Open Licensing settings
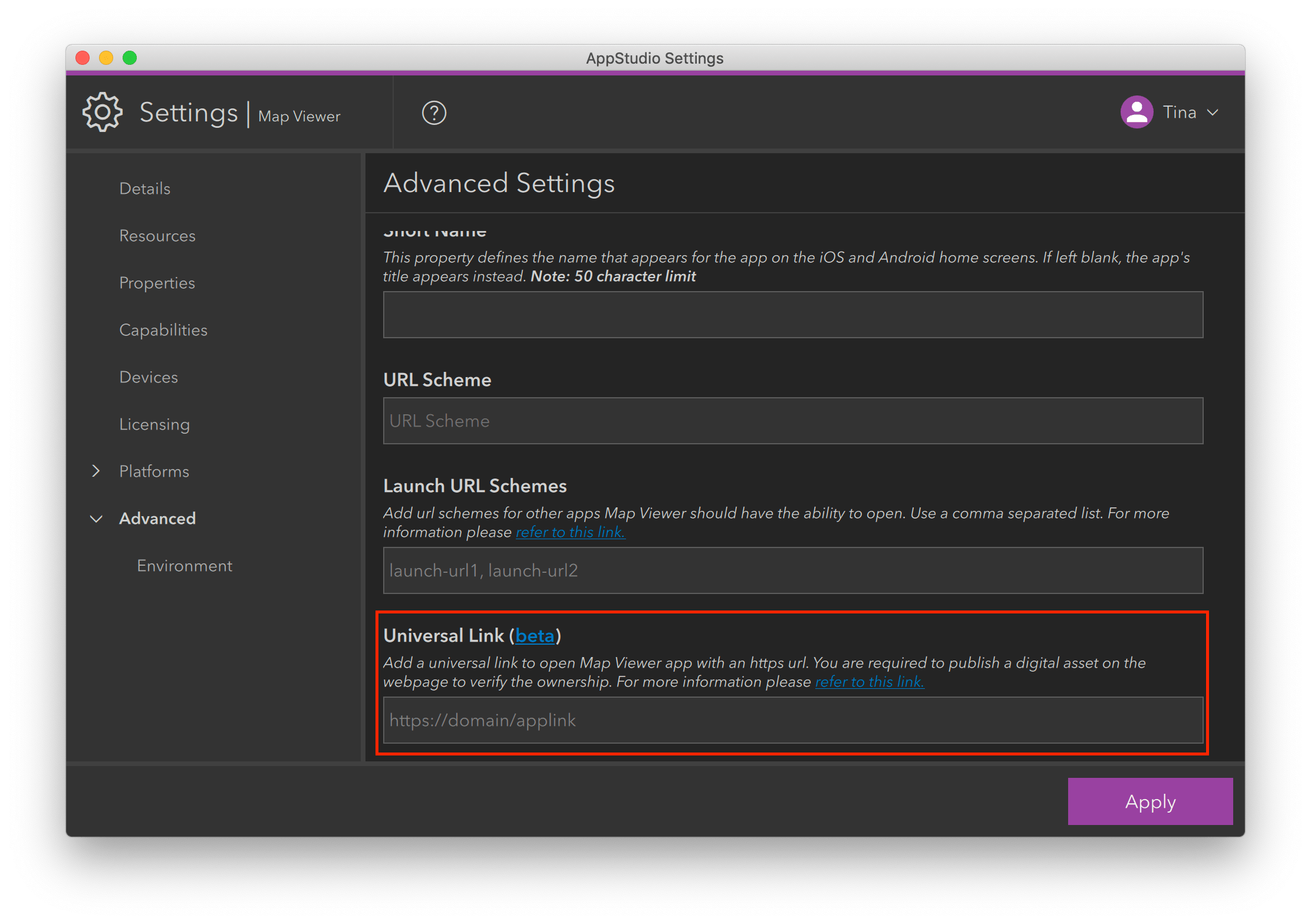This screenshot has height=924, width=1311. click(154, 424)
